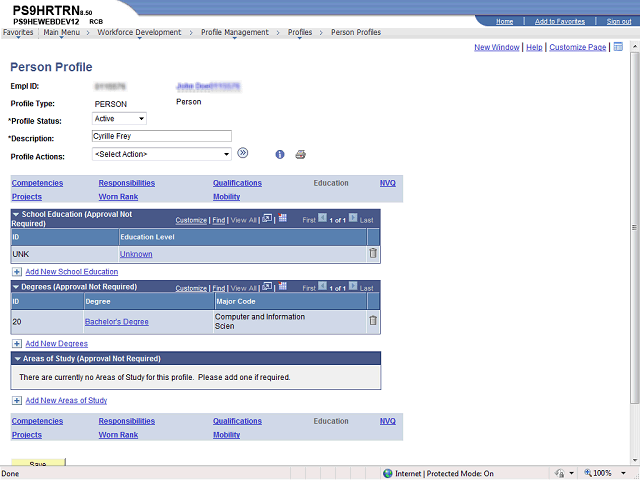This screenshot has height=480, width=640.
Task: Open the Profile Status dropdown
Action: pyautogui.click(x=119, y=119)
